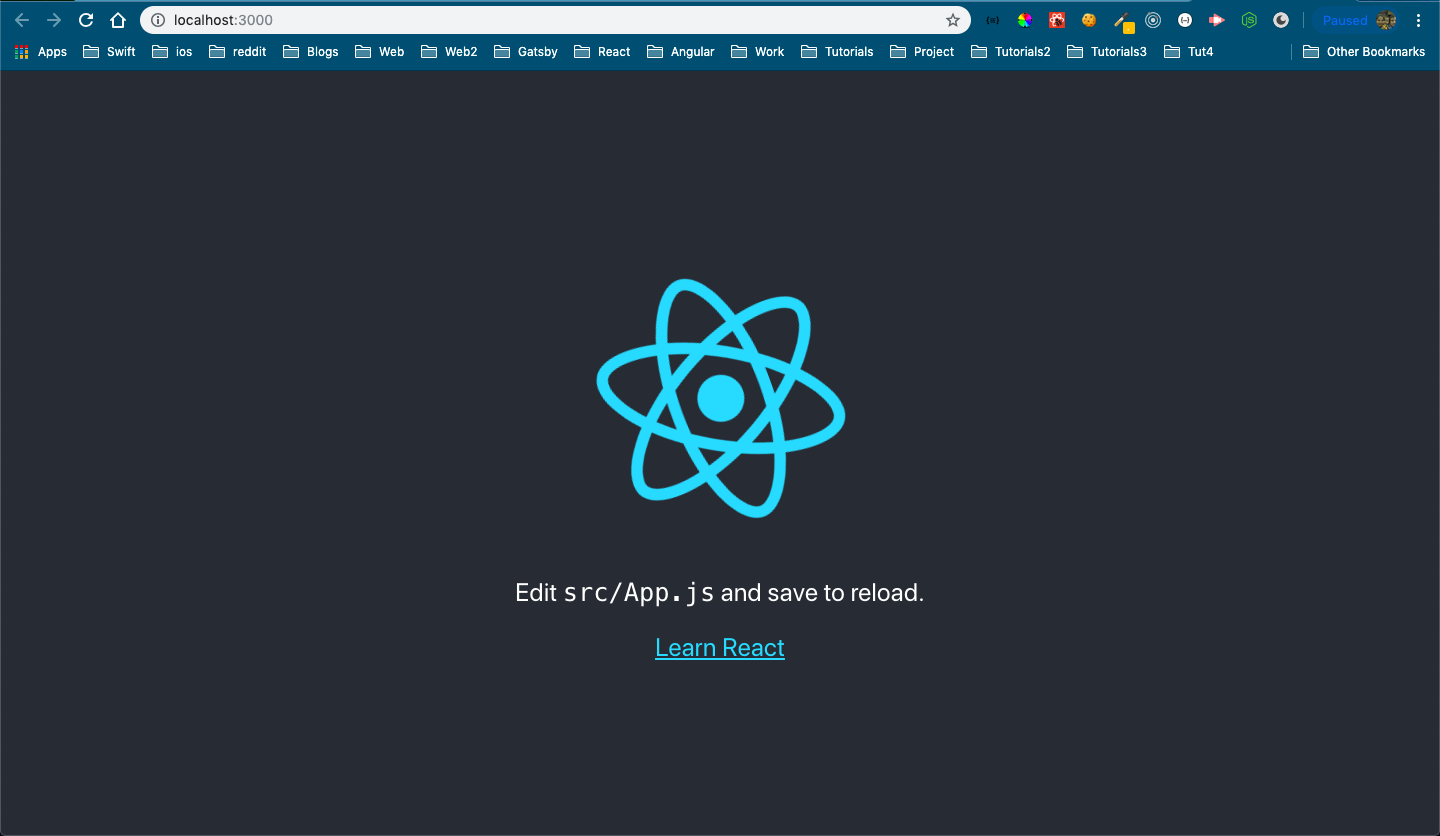The height and width of the screenshot is (836, 1440).
Task: Open the color wheel extension
Action: pyautogui.click(x=1024, y=20)
